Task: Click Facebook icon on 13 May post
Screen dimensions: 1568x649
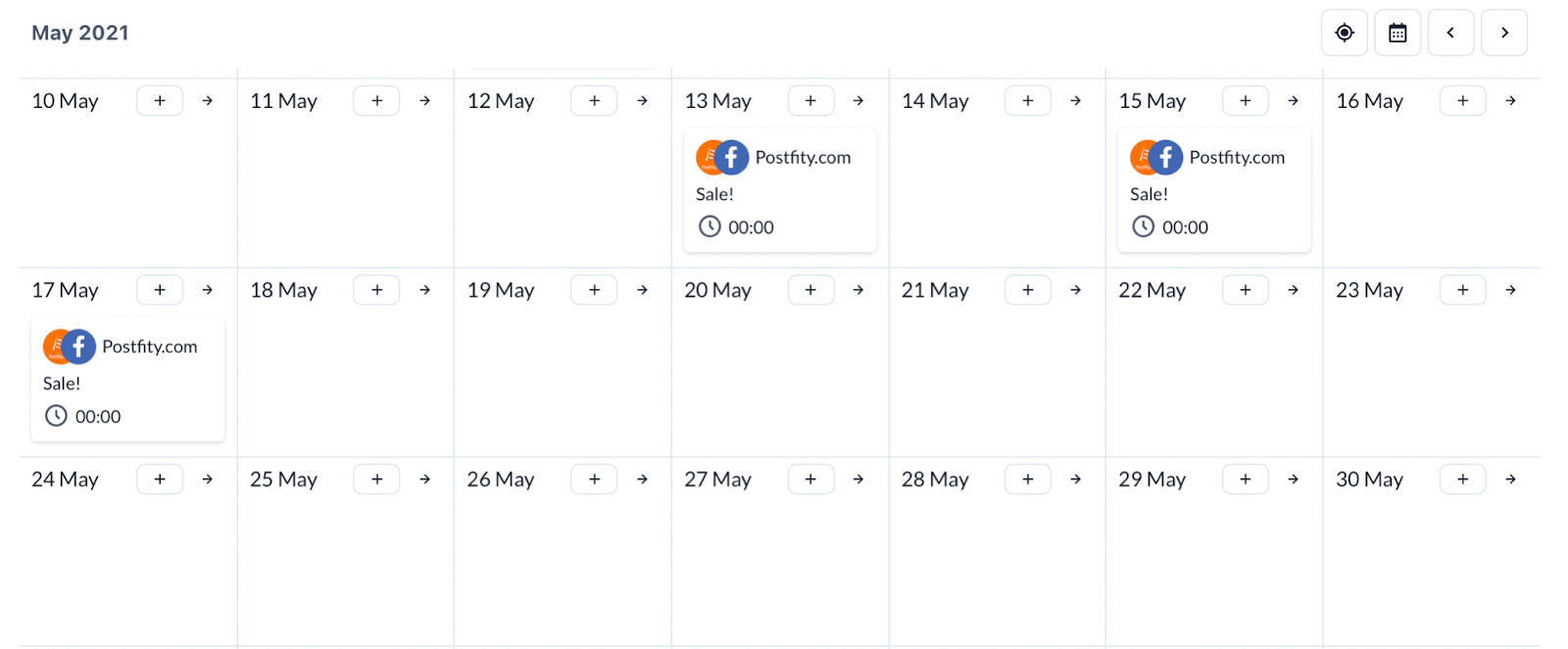Action: 731,157
